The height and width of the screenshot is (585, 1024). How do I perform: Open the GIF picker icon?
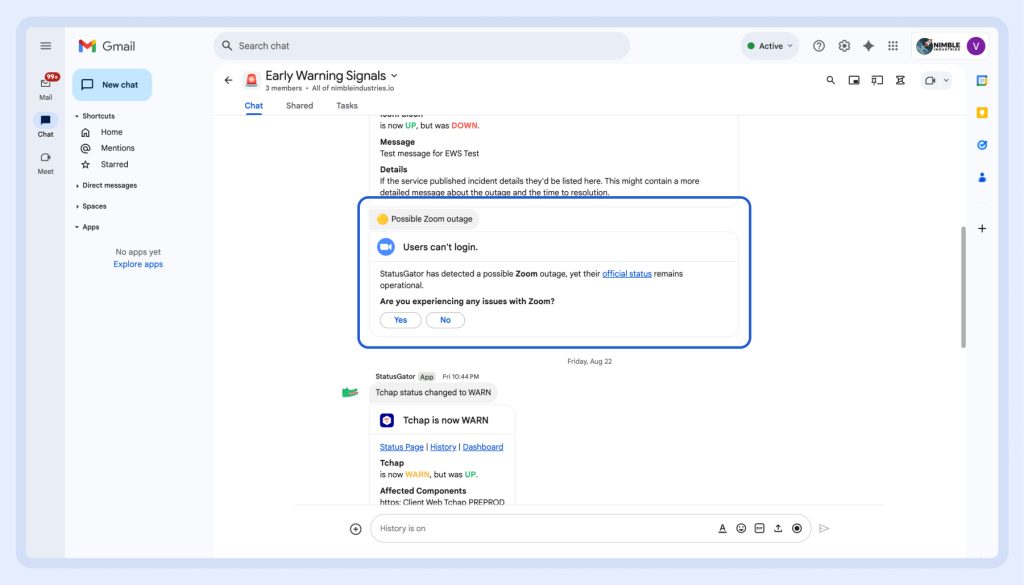click(x=759, y=528)
